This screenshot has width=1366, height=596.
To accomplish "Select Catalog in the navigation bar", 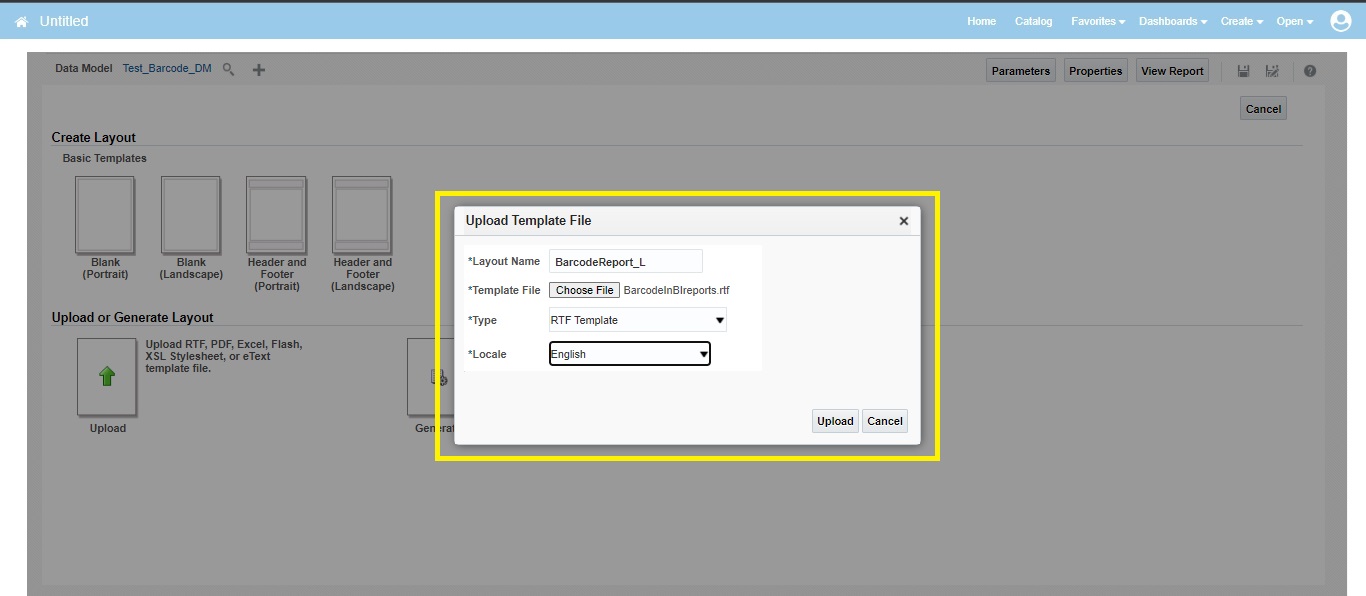I will 1033,20.
